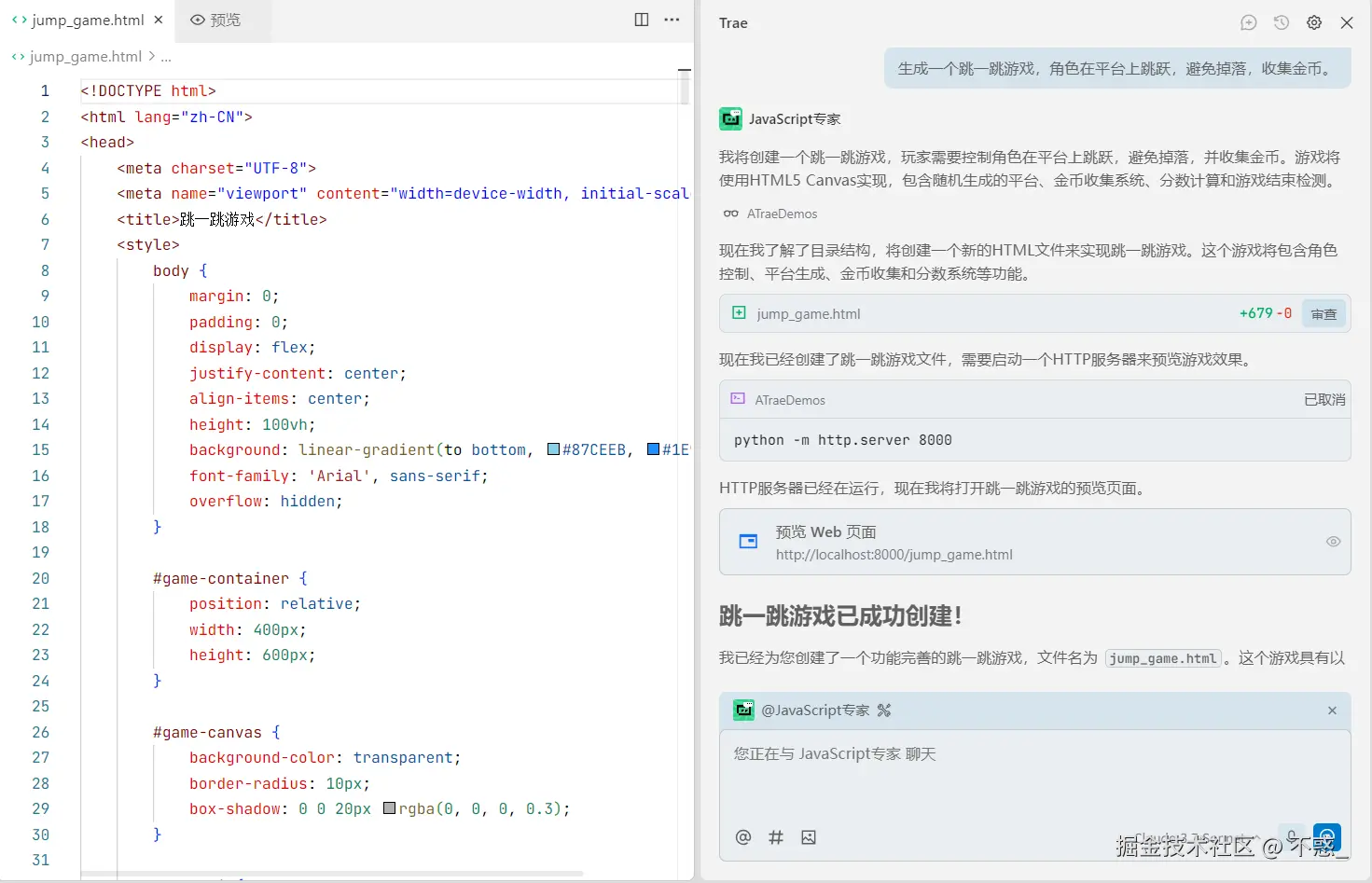The width and height of the screenshot is (1372, 883).
Task: Click the #game-container selector text
Action: coord(221,578)
